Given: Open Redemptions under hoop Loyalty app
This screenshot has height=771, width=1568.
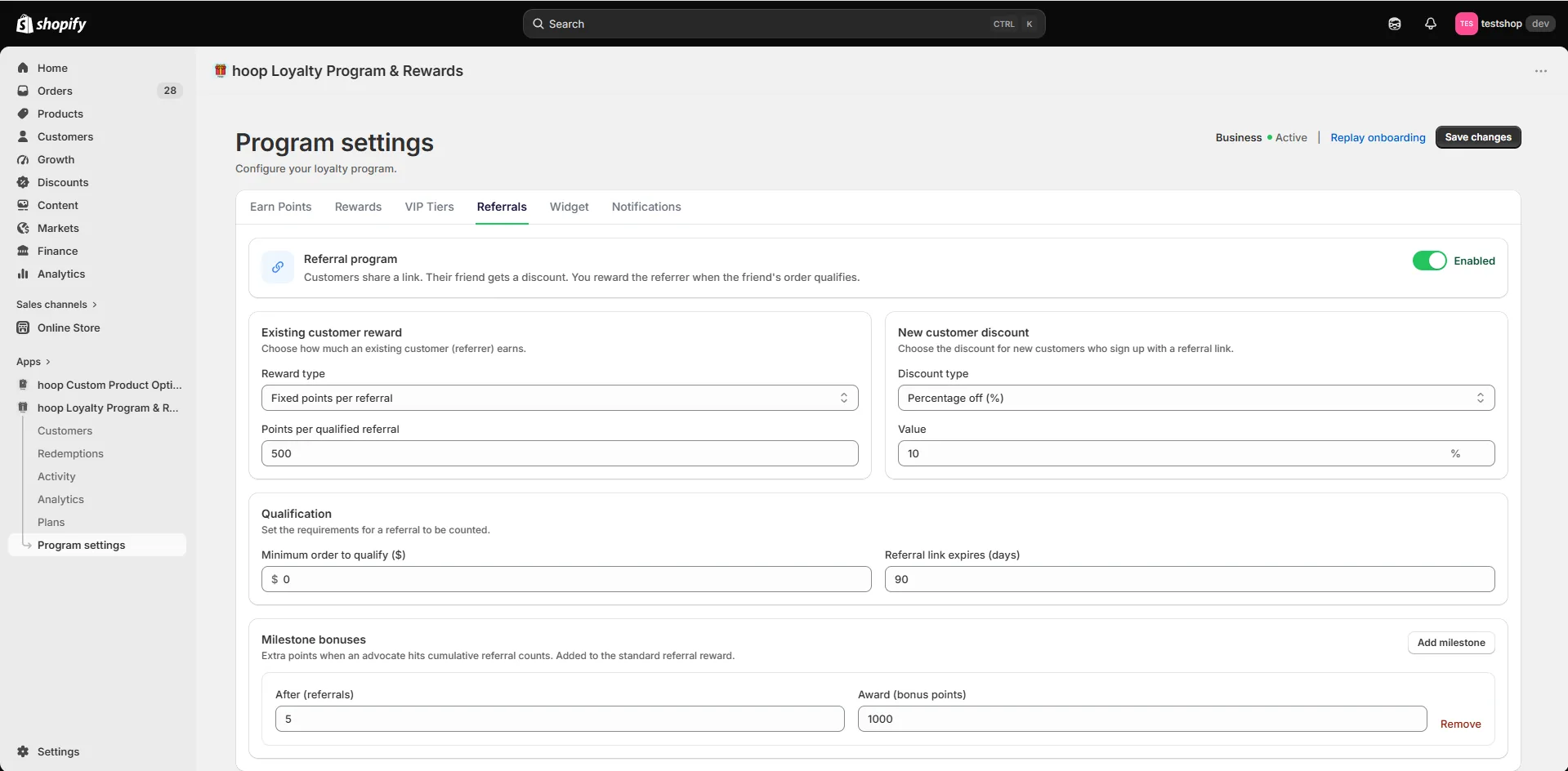Looking at the screenshot, I should click(x=70, y=453).
